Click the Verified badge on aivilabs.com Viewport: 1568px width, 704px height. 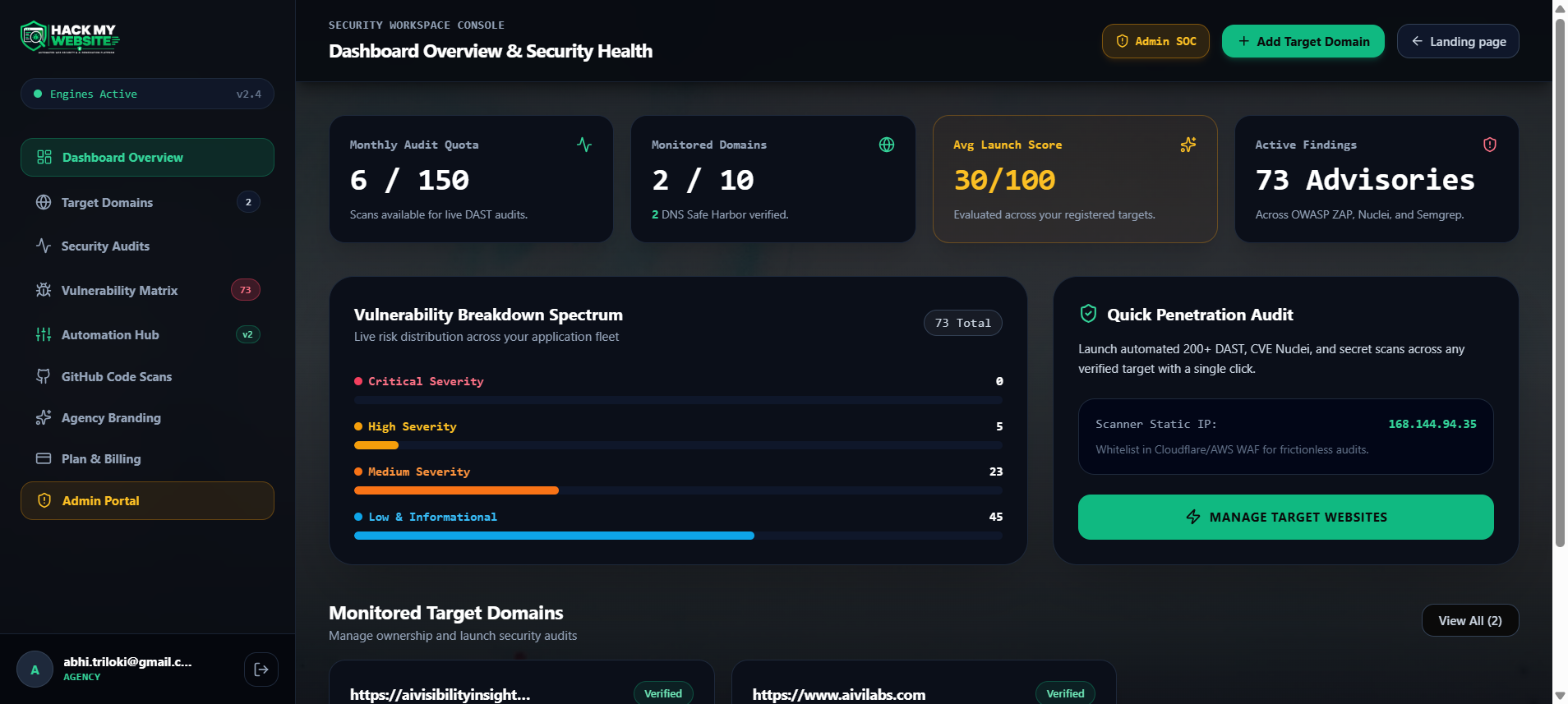point(1065,693)
